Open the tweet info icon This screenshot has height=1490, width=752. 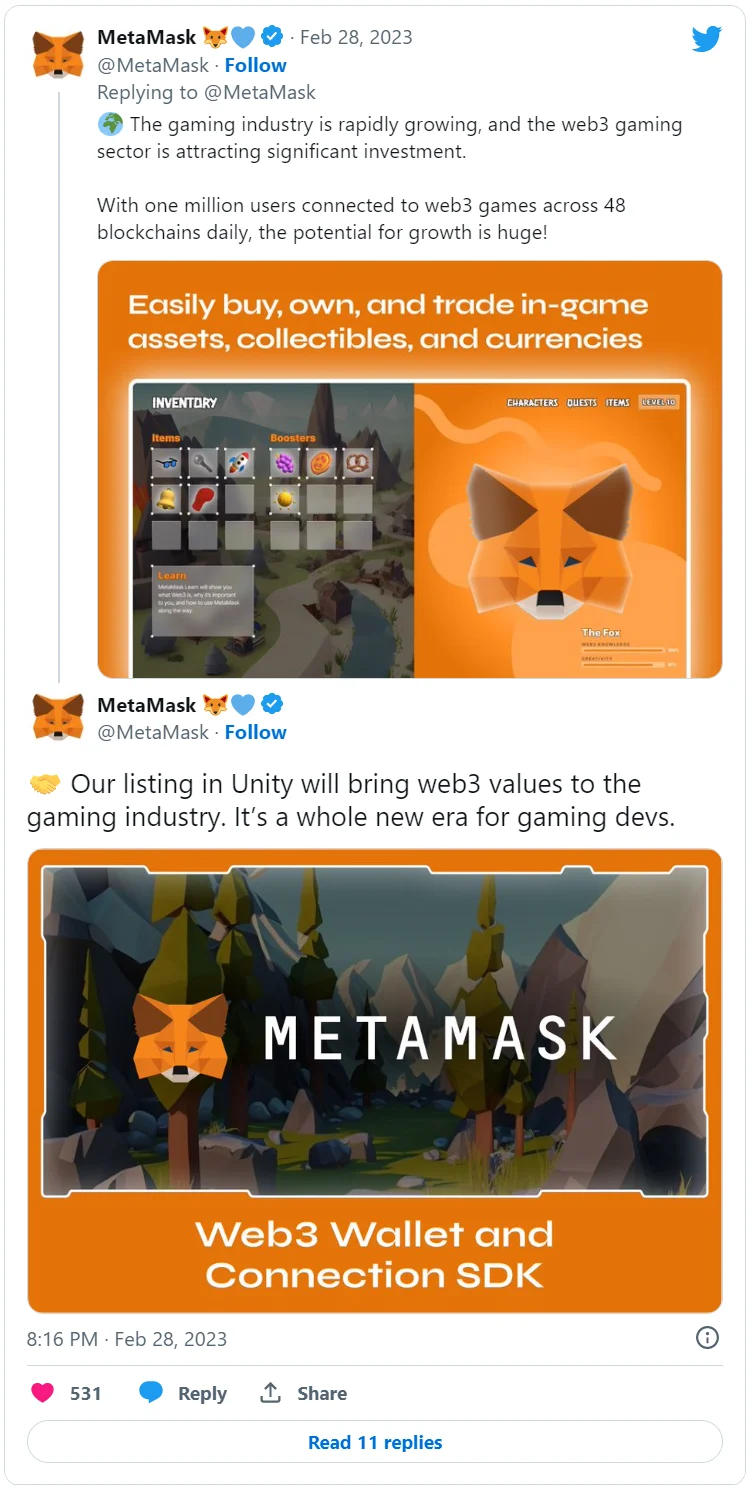(708, 1338)
